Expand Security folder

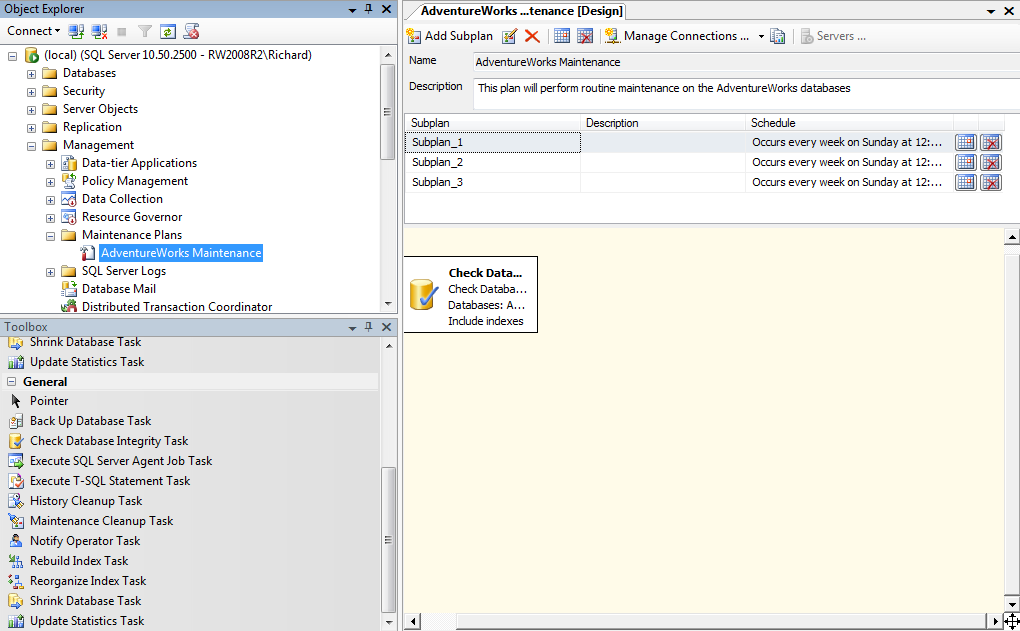tap(31, 92)
